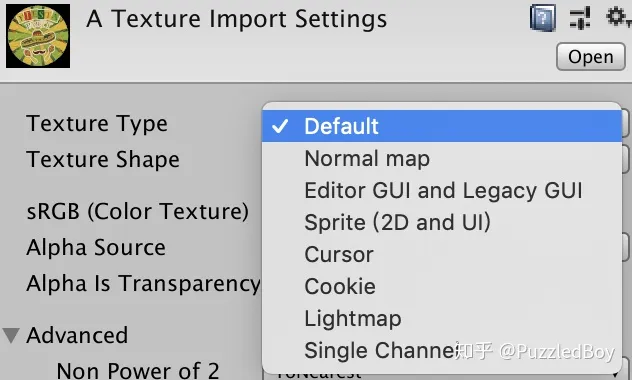Screen dimensions: 632x380
Task: Pick Sprite (2D and UI) option
Action: pos(442,222)
